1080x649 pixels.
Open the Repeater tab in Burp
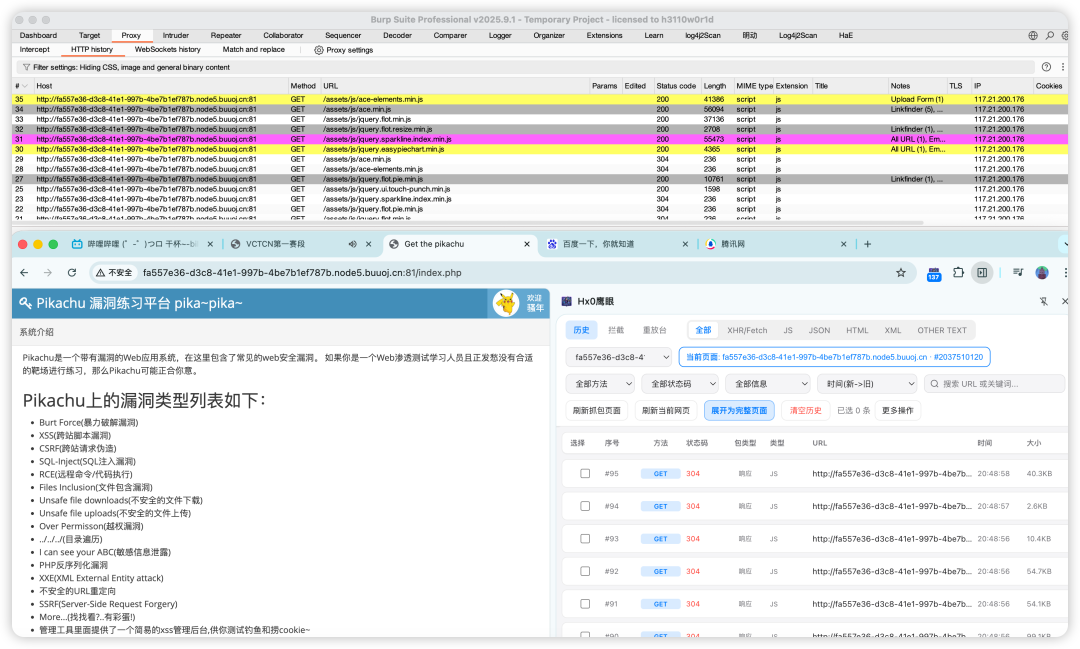[226, 35]
